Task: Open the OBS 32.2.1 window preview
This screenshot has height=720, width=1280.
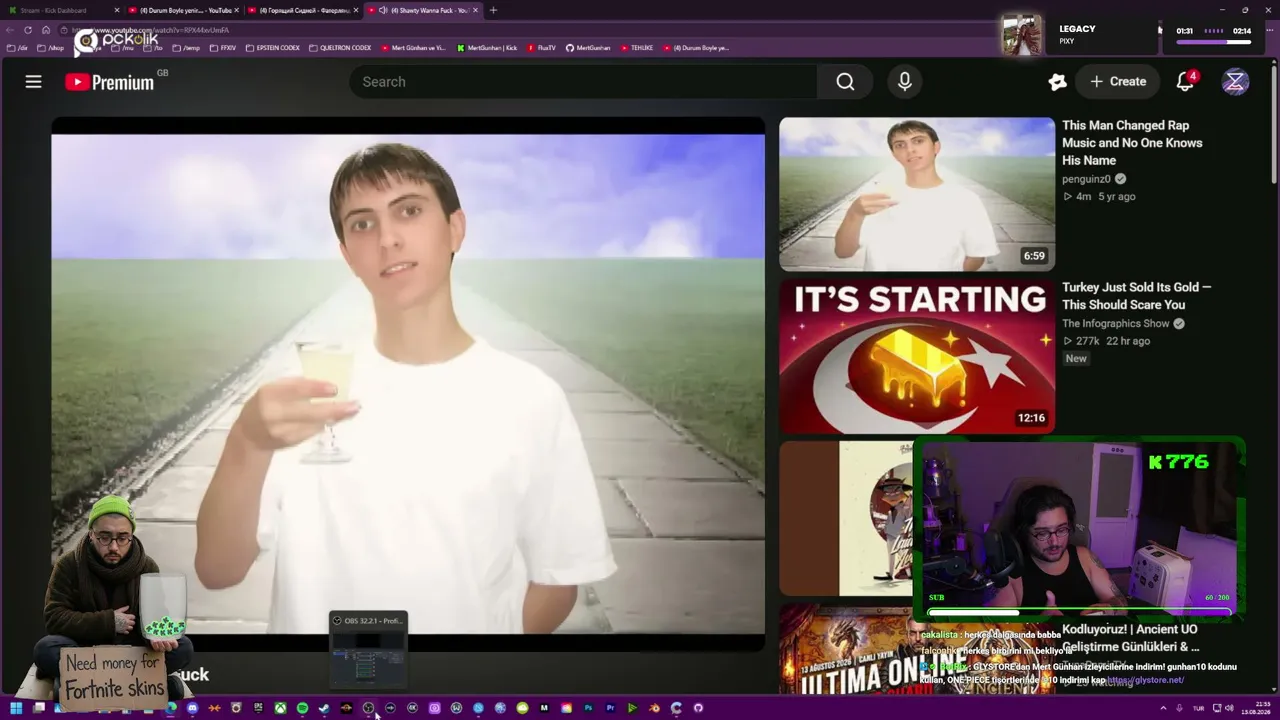Action: pos(368,648)
